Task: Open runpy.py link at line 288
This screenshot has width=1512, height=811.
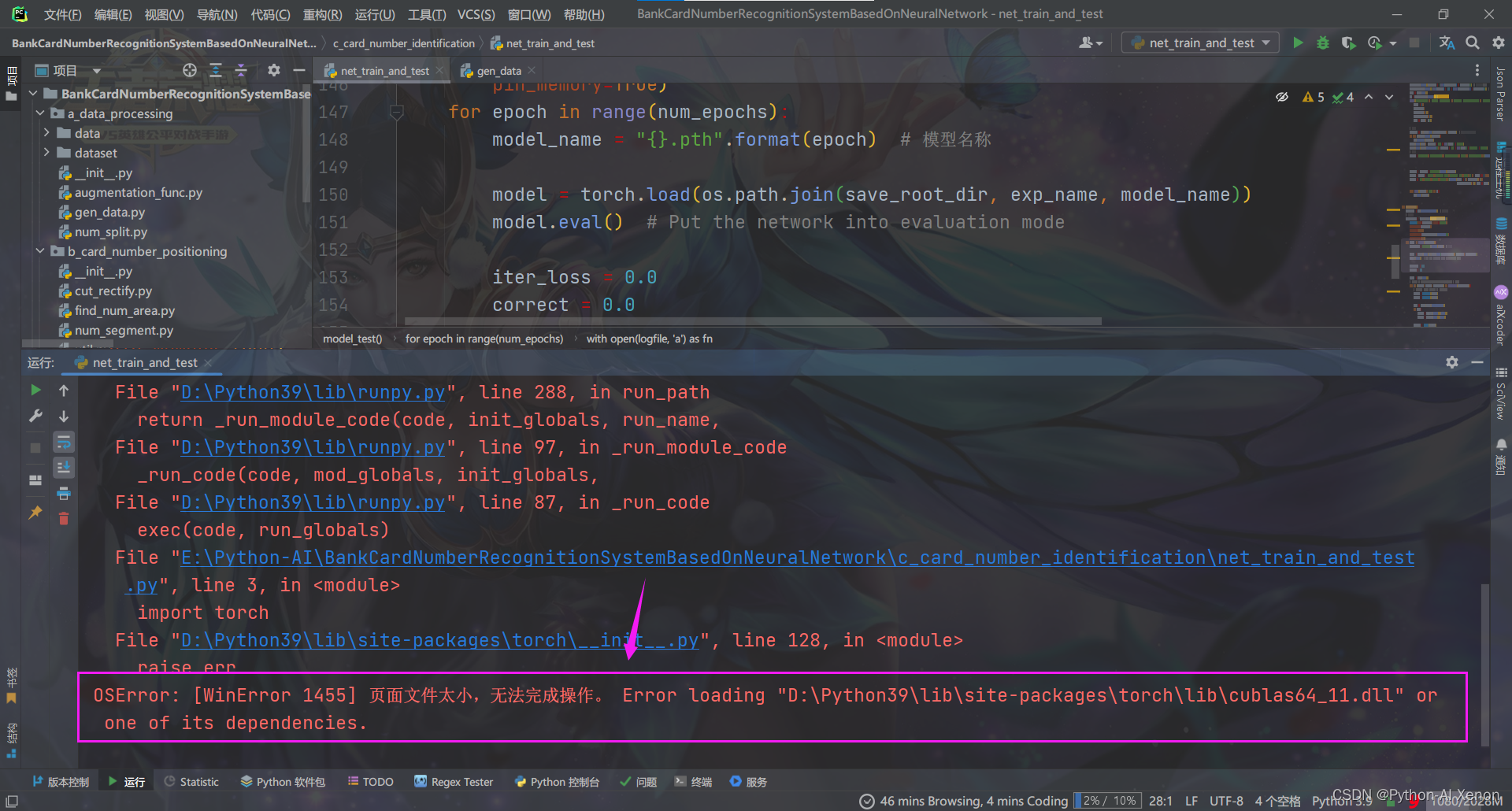Action: pyautogui.click(x=313, y=392)
